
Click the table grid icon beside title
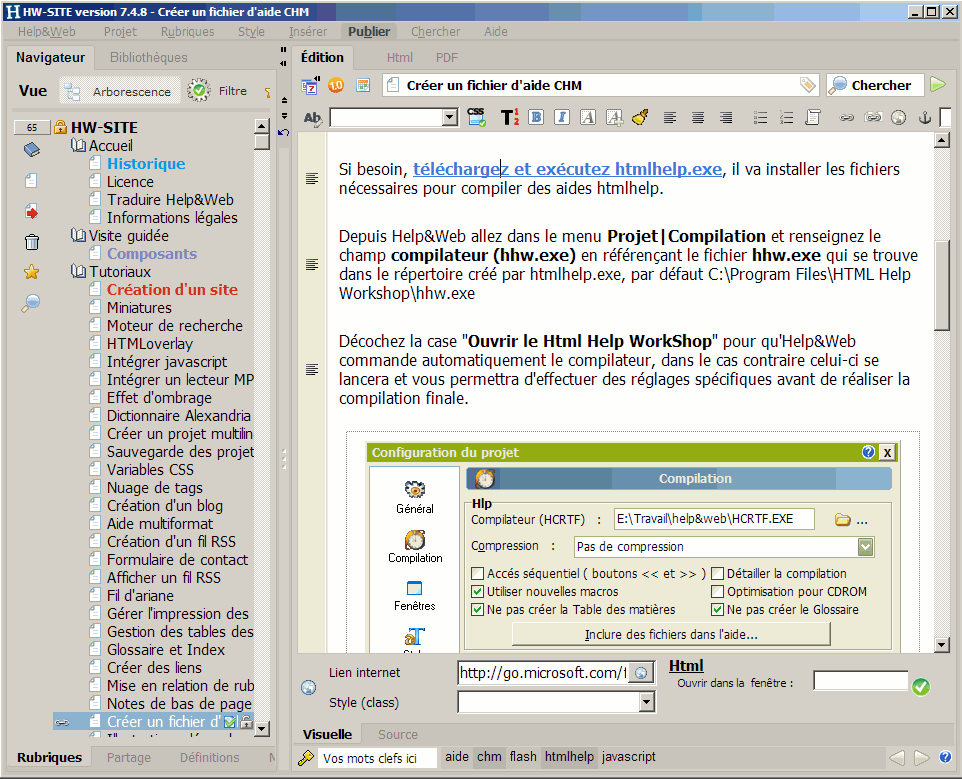(x=363, y=85)
